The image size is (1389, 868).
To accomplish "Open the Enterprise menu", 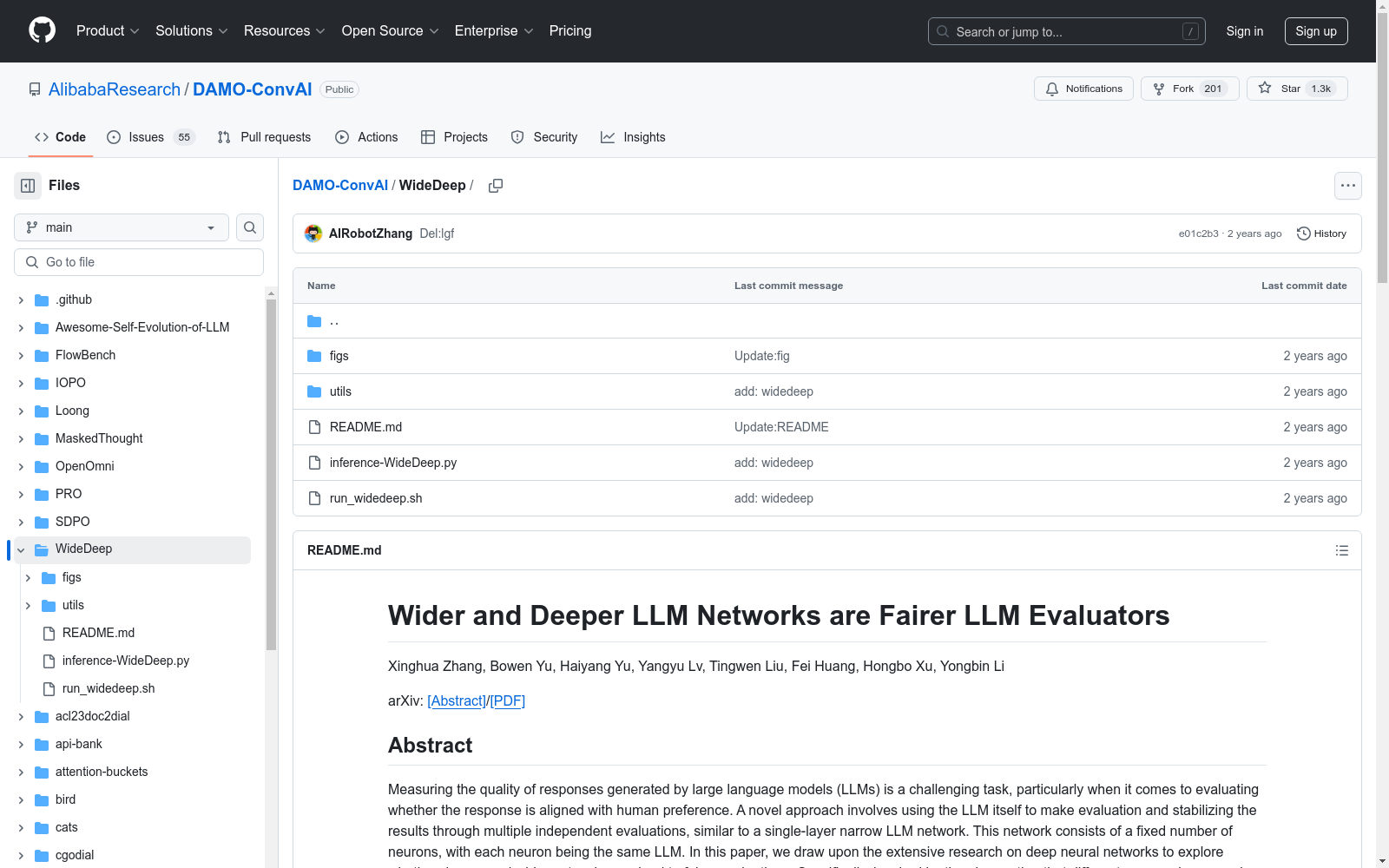I will [493, 30].
